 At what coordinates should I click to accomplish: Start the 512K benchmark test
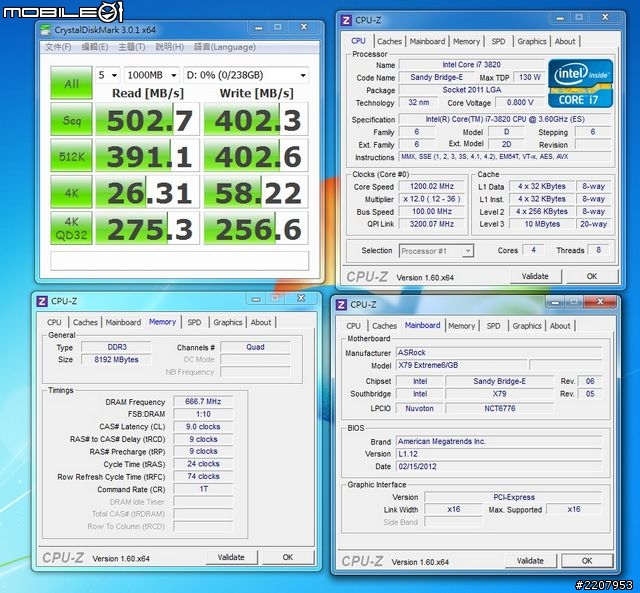click(x=71, y=155)
